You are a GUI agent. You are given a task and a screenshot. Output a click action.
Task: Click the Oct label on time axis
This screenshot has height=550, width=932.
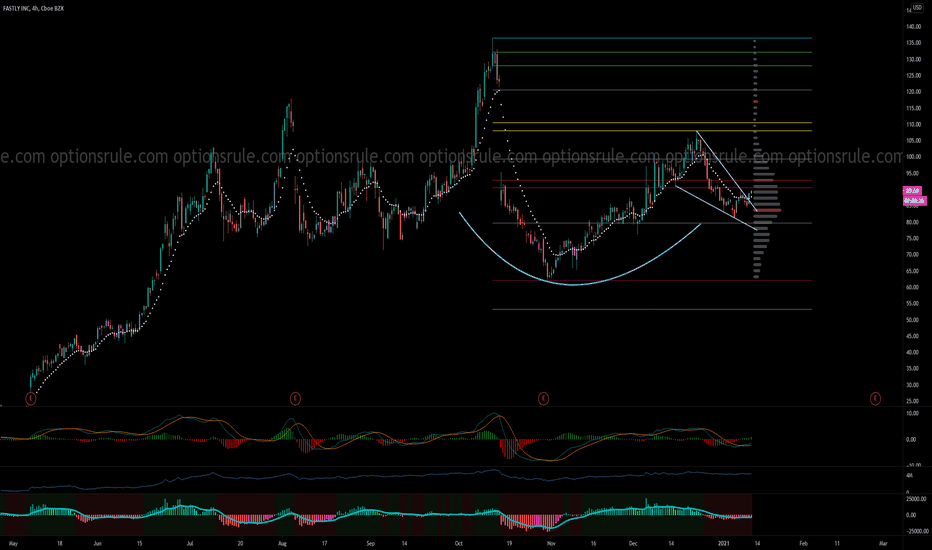coord(458,543)
